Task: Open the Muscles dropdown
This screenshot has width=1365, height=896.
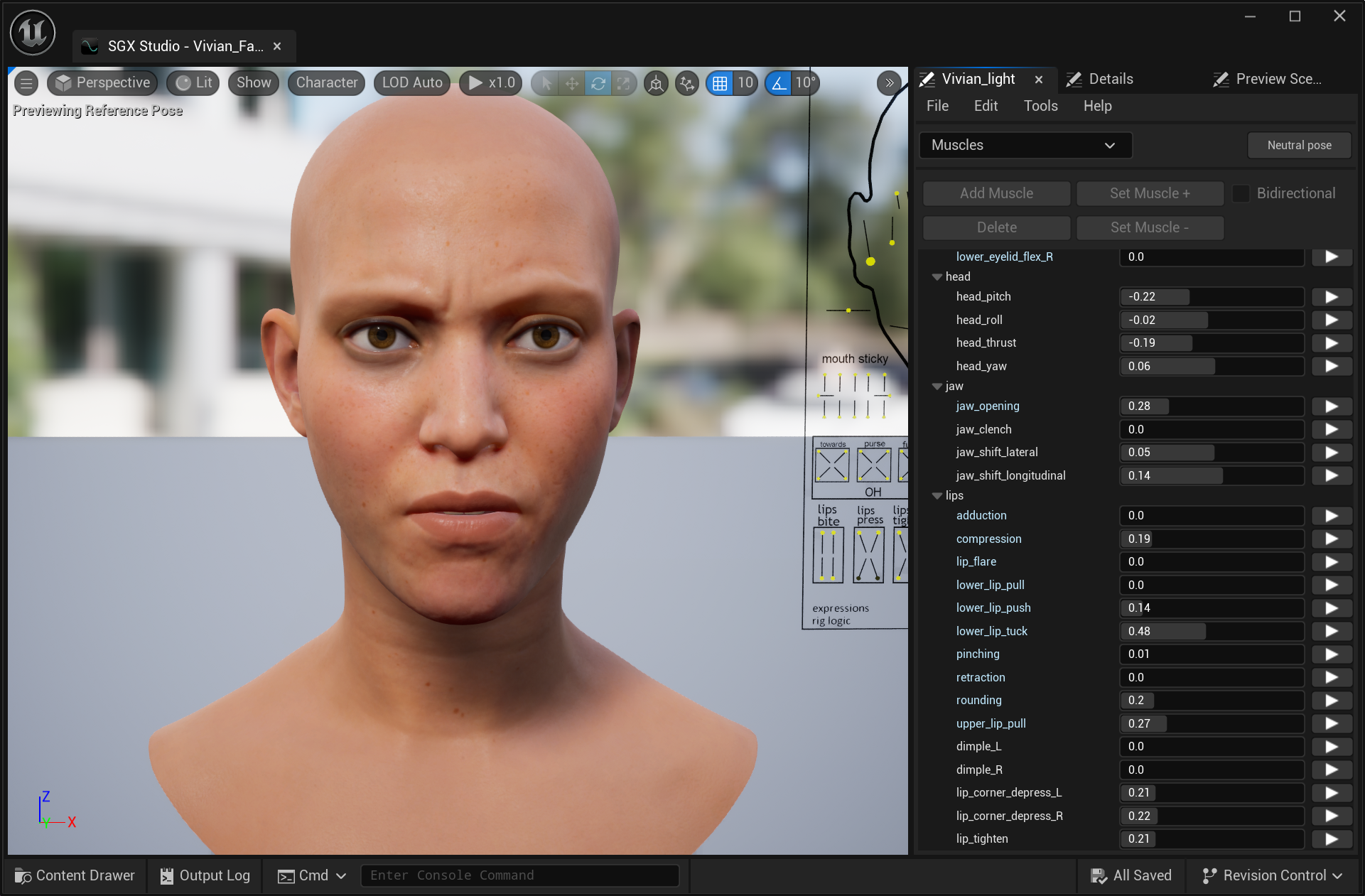Action: (1025, 145)
